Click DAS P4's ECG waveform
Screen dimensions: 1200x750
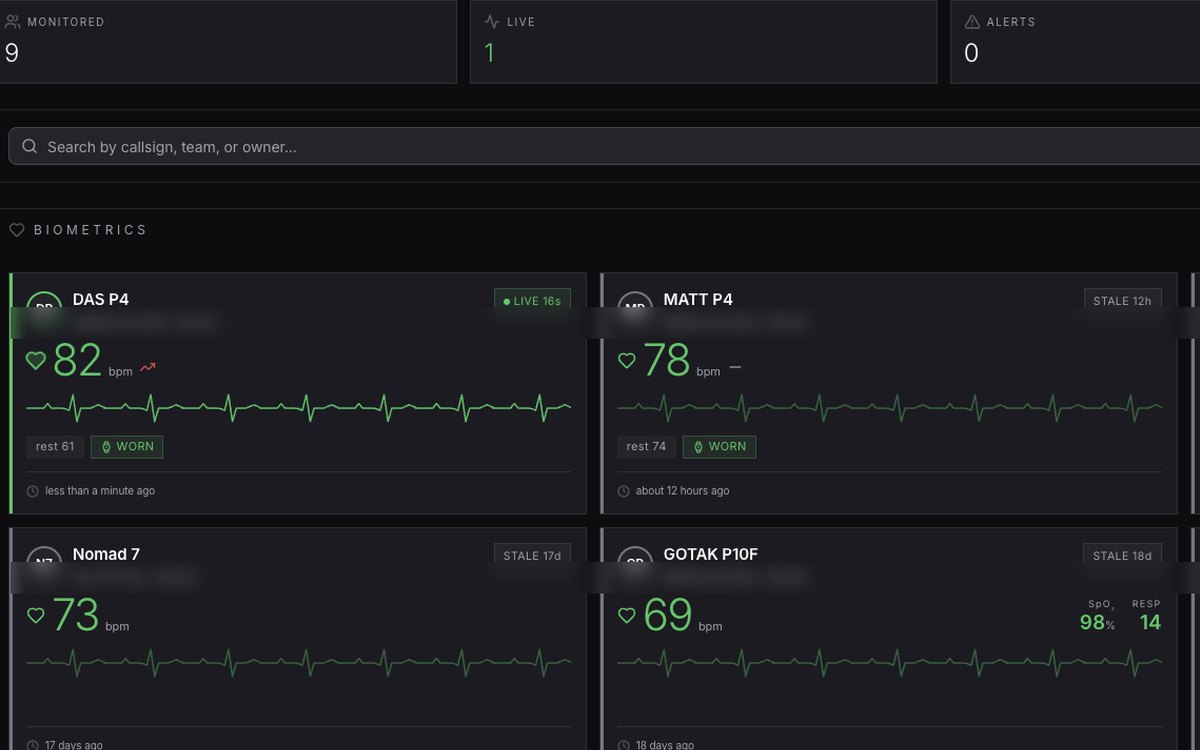click(298, 406)
